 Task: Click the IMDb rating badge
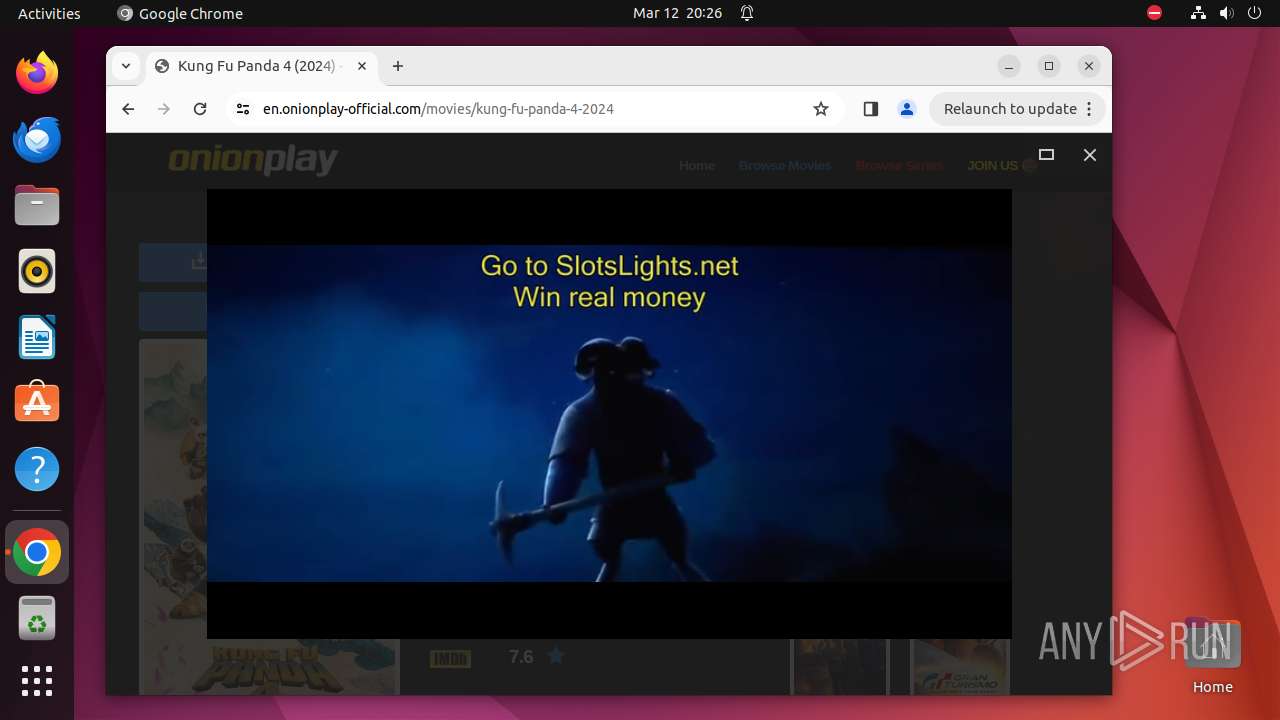[450, 658]
